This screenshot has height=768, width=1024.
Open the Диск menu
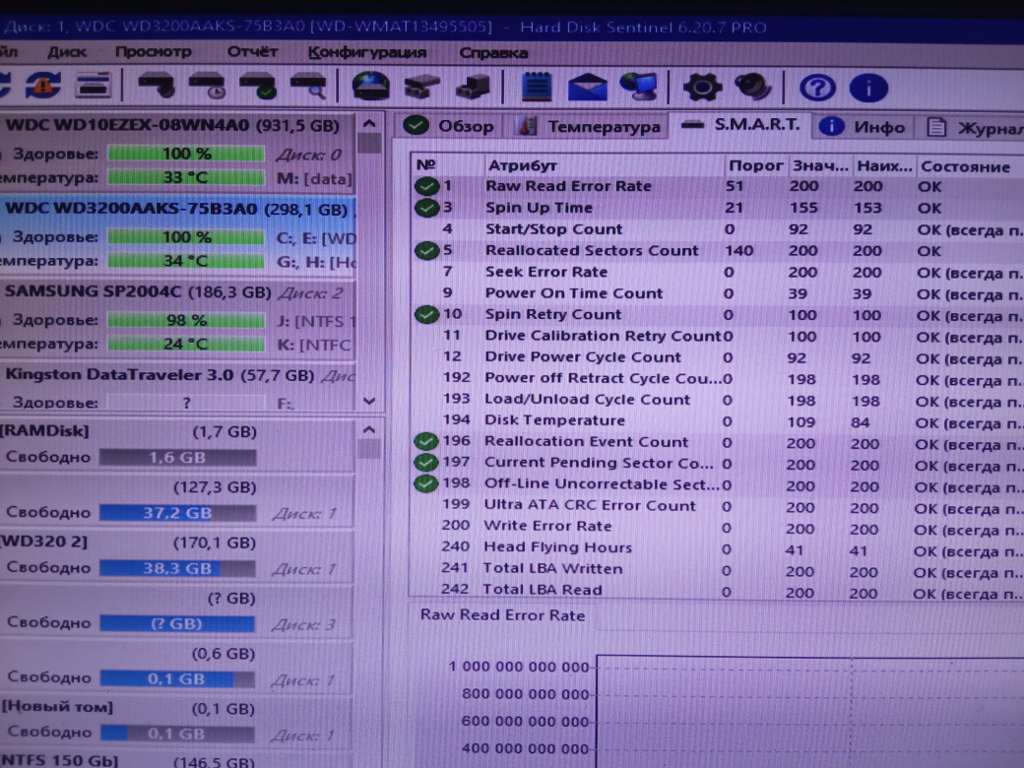point(67,52)
